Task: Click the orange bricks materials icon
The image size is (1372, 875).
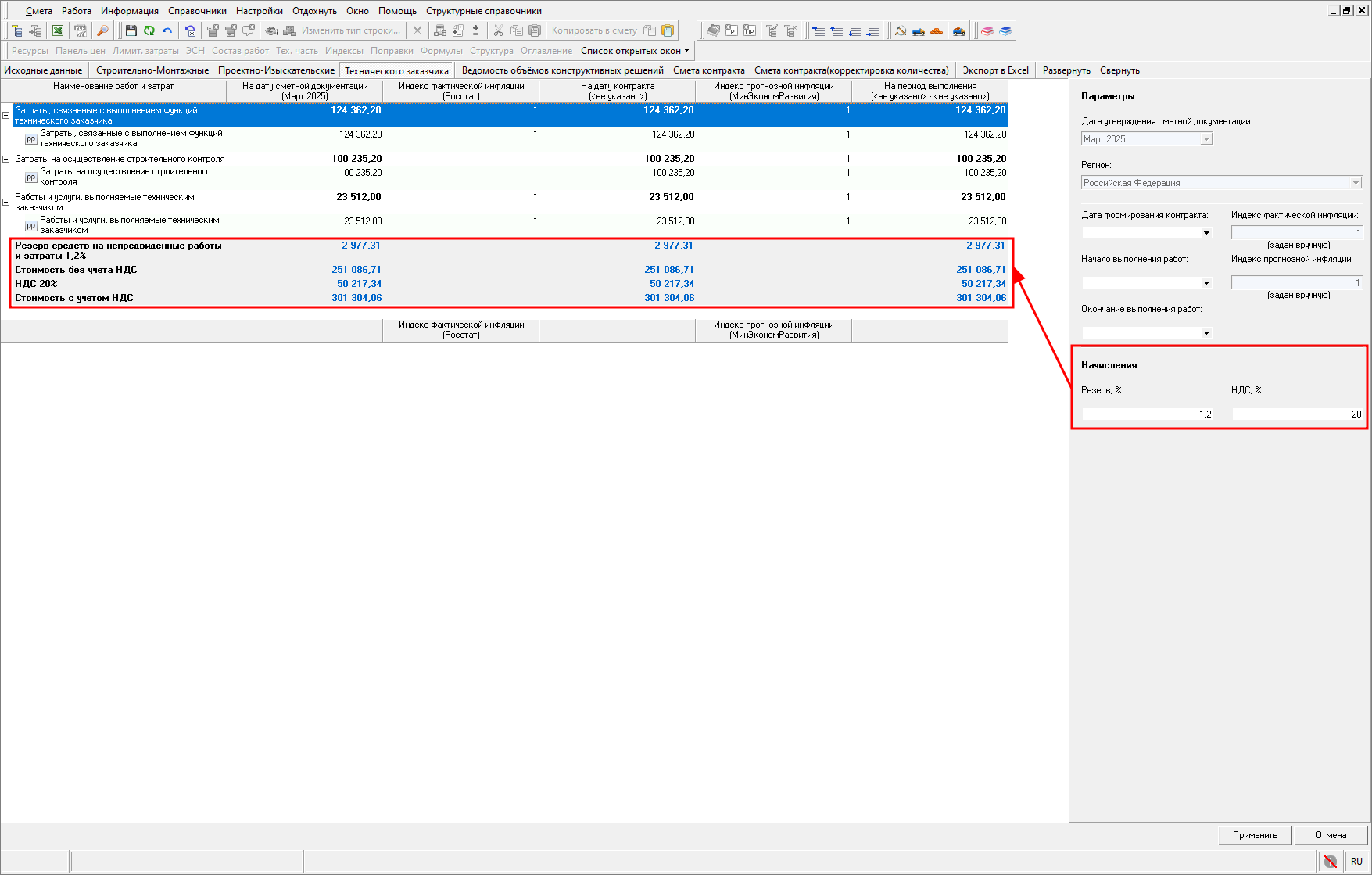Action: [936, 30]
